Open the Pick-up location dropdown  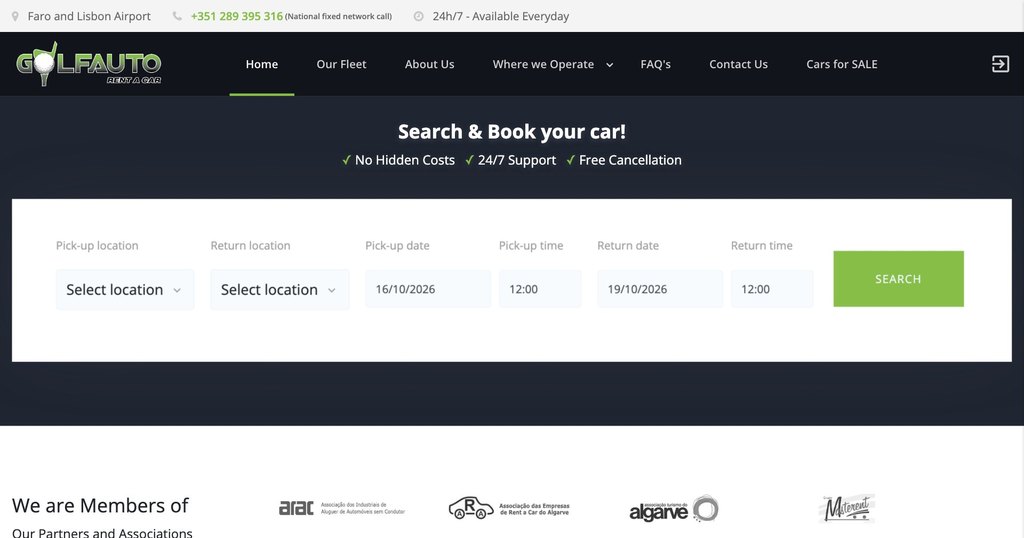tap(125, 290)
